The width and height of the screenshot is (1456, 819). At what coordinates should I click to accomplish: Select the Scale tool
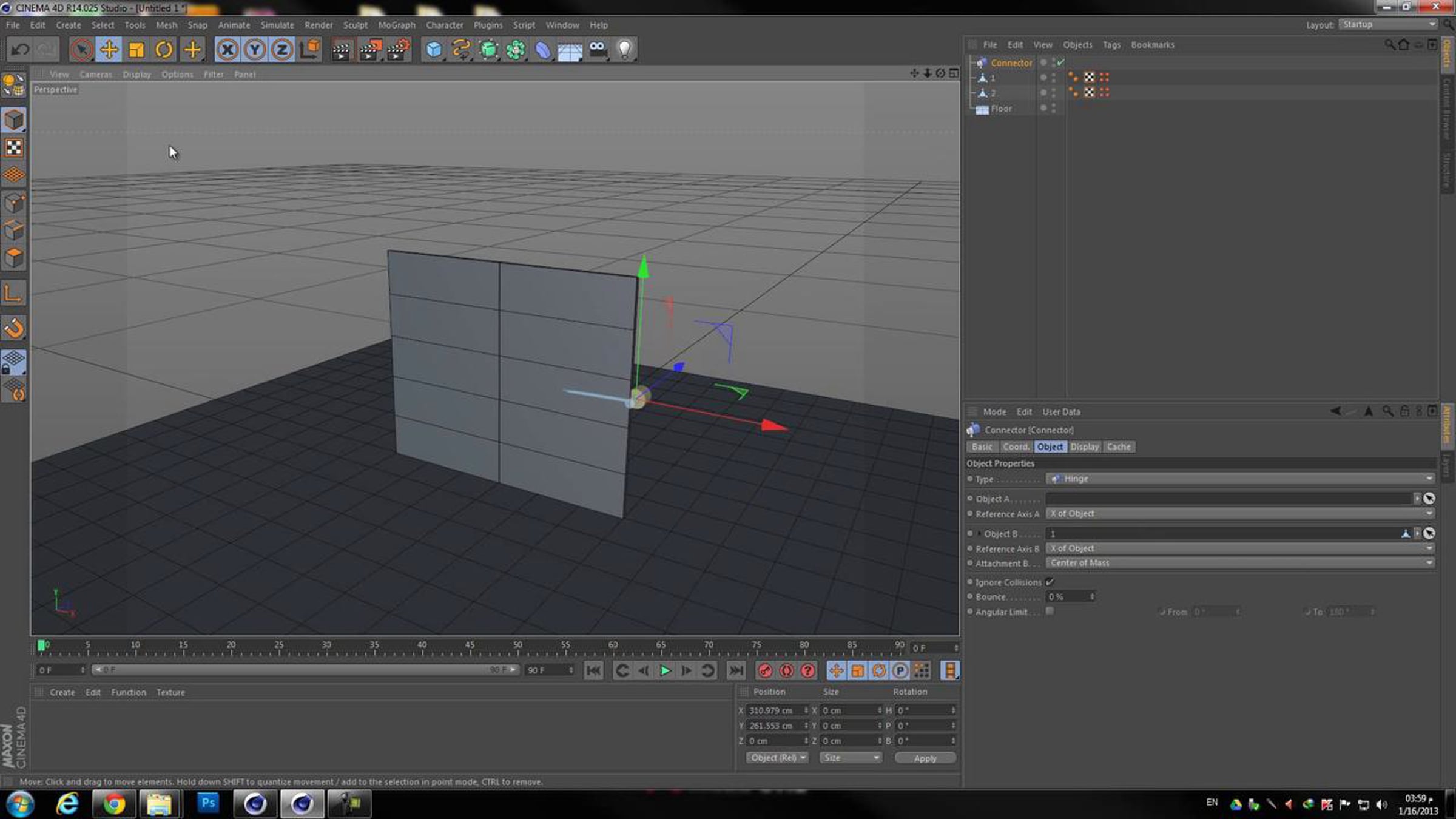(x=136, y=50)
